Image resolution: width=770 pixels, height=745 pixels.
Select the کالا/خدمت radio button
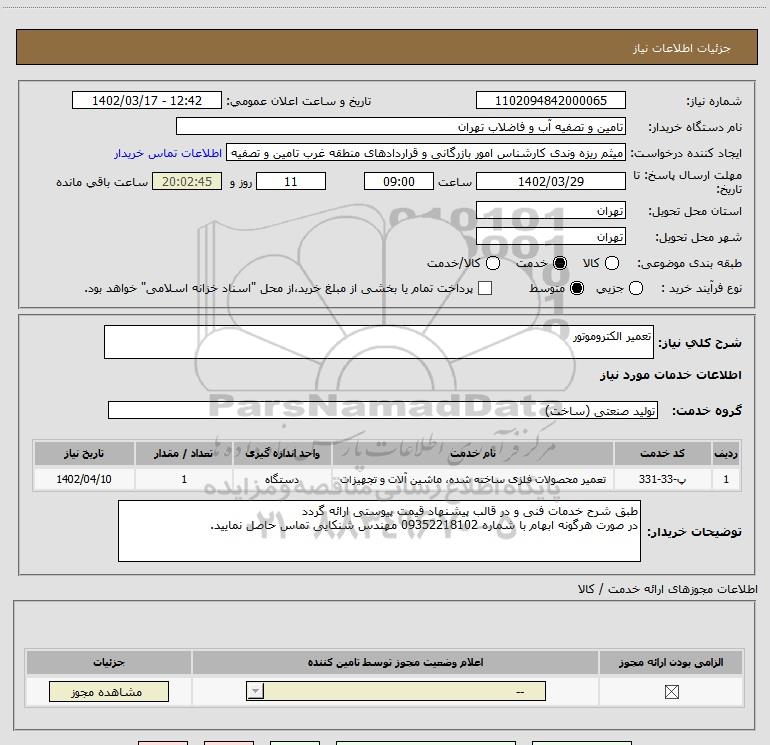[493, 263]
